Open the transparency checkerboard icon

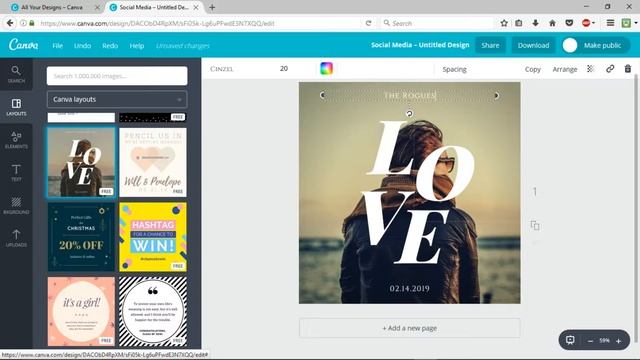coord(590,69)
